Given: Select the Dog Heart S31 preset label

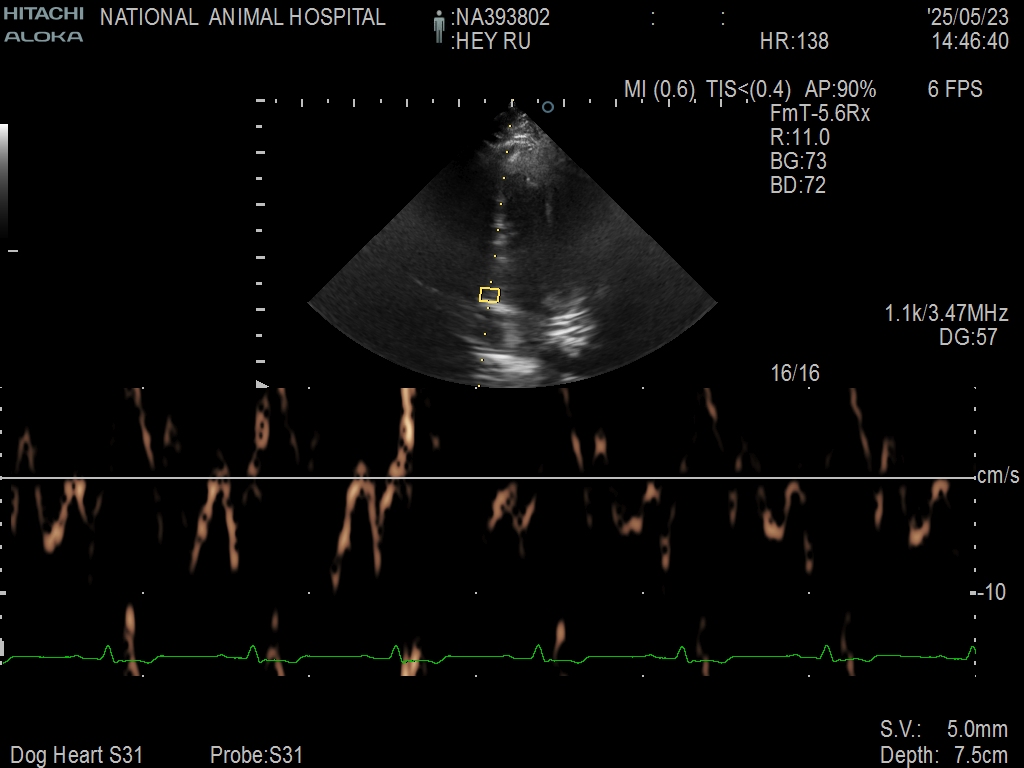Looking at the screenshot, I should (x=77, y=755).
